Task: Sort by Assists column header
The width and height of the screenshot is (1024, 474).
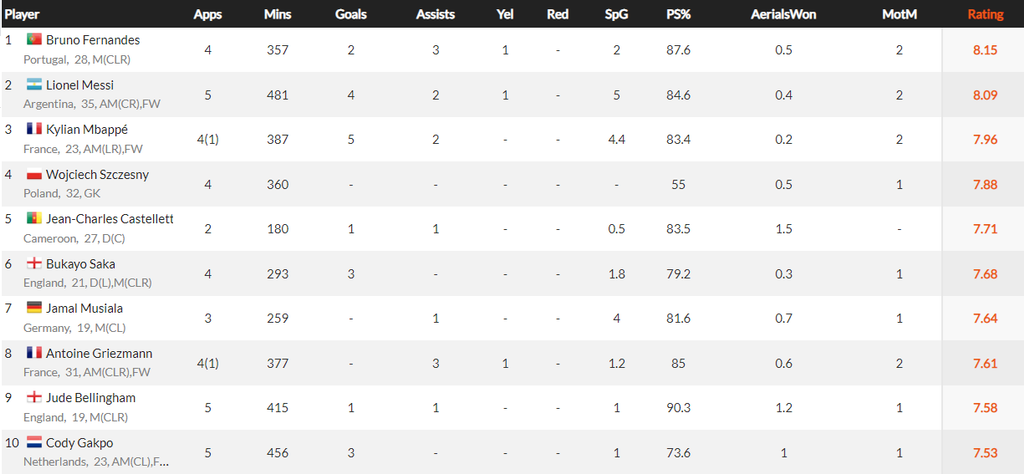Action: tap(435, 15)
